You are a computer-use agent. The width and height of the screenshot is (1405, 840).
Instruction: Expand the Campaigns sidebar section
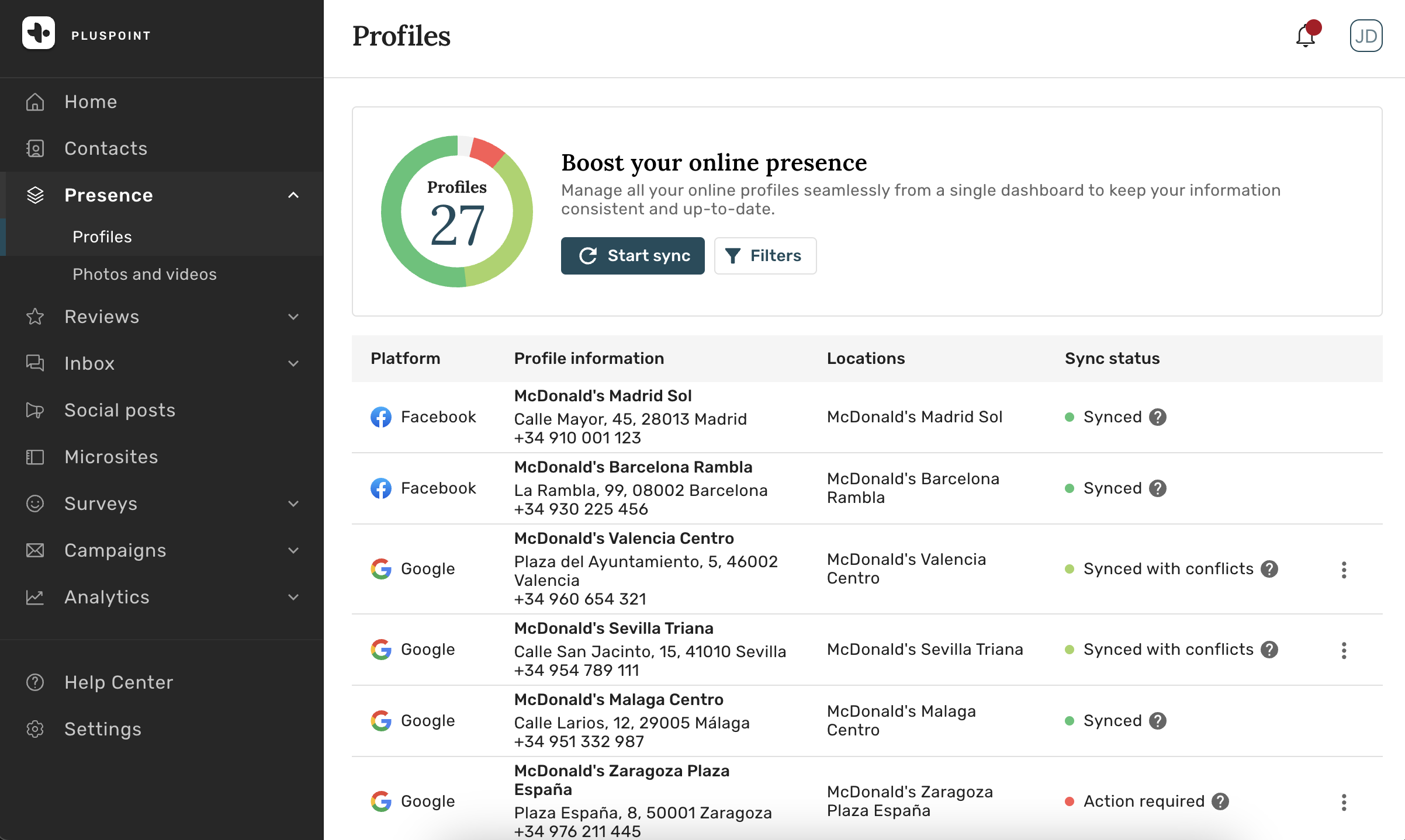(x=293, y=550)
